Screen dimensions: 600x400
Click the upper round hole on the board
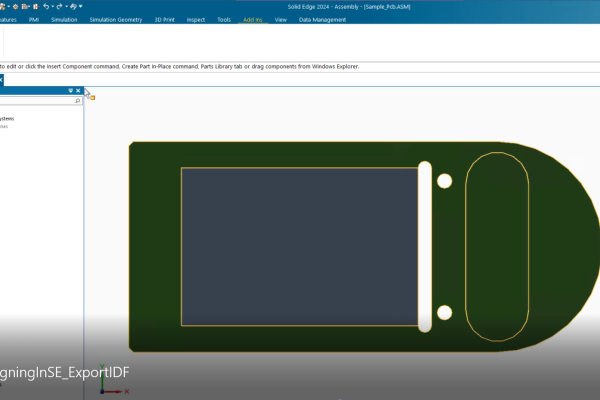pos(444,181)
